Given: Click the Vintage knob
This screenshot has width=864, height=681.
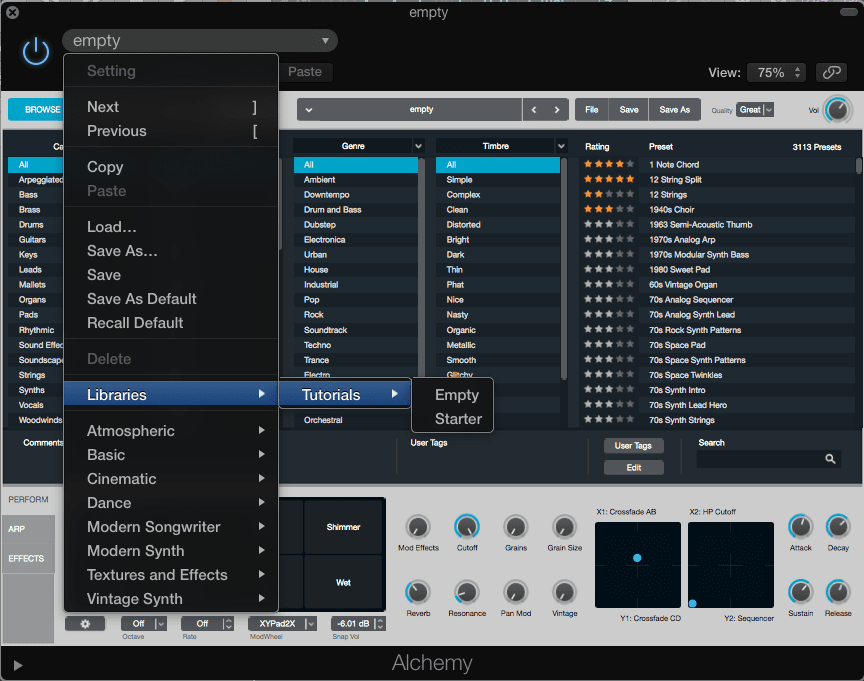Looking at the screenshot, I should tap(564, 592).
